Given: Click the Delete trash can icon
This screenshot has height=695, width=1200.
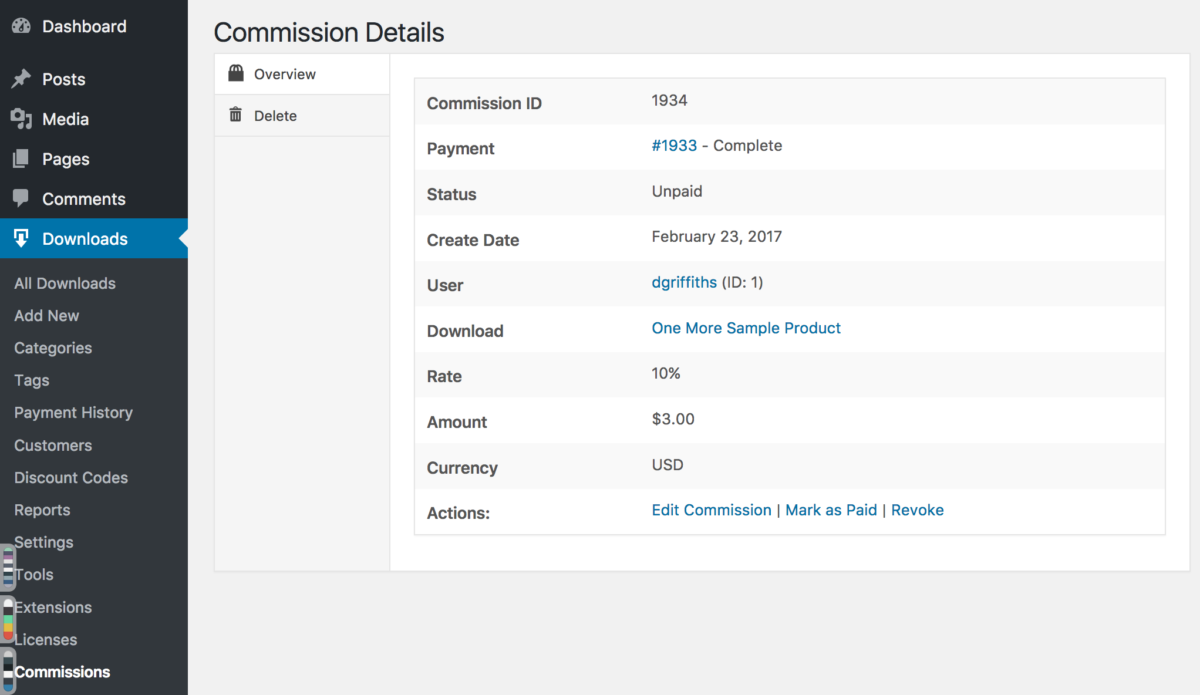Looking at the screenshot, I should point(236,115).
